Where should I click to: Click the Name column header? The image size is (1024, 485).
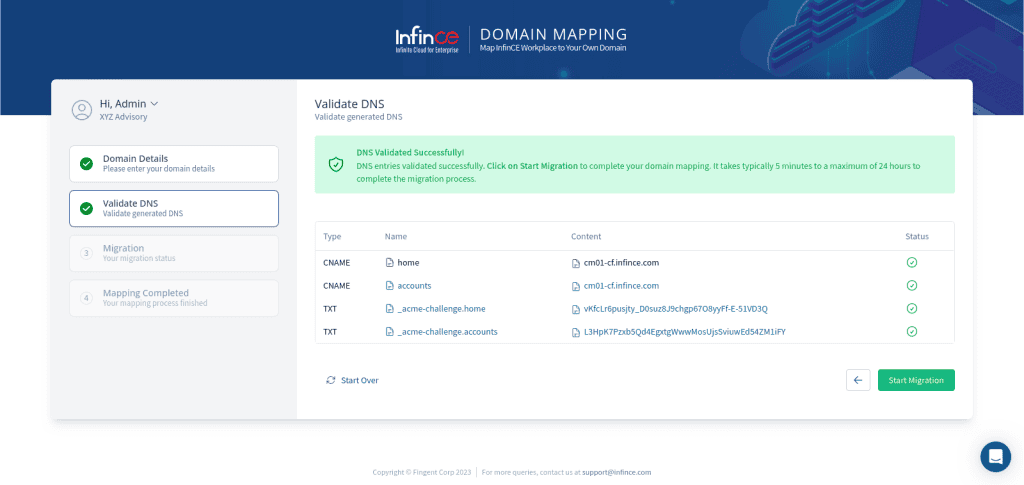[x=396, y=236]
